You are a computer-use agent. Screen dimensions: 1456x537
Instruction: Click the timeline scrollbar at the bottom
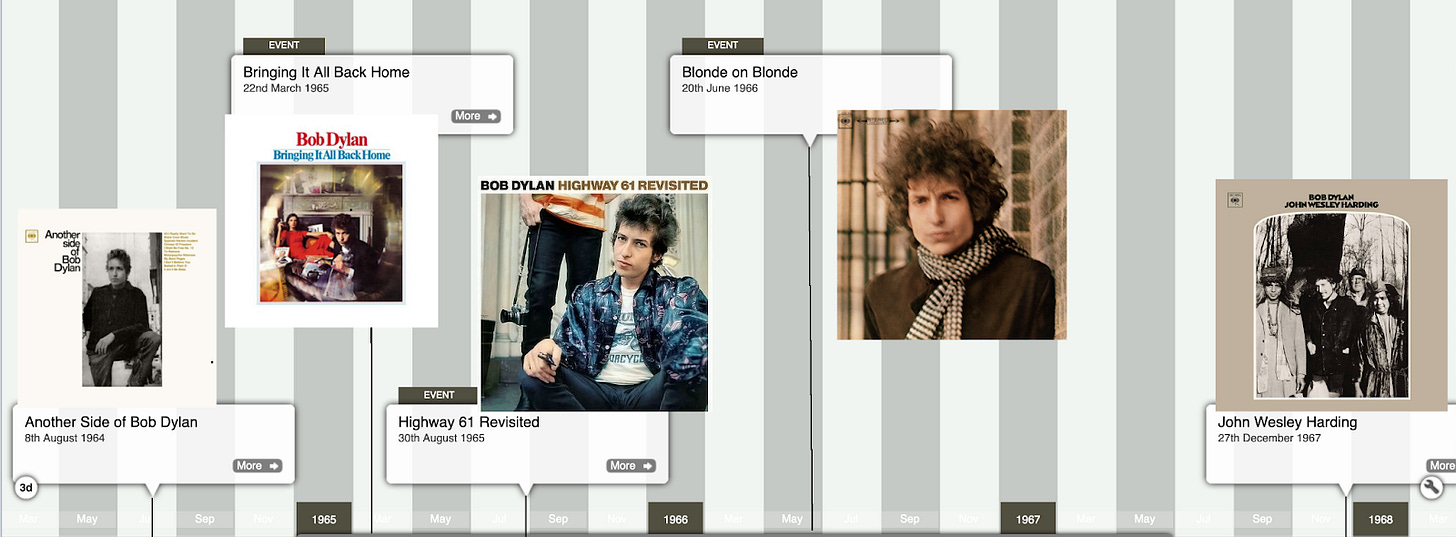point(735,534)
